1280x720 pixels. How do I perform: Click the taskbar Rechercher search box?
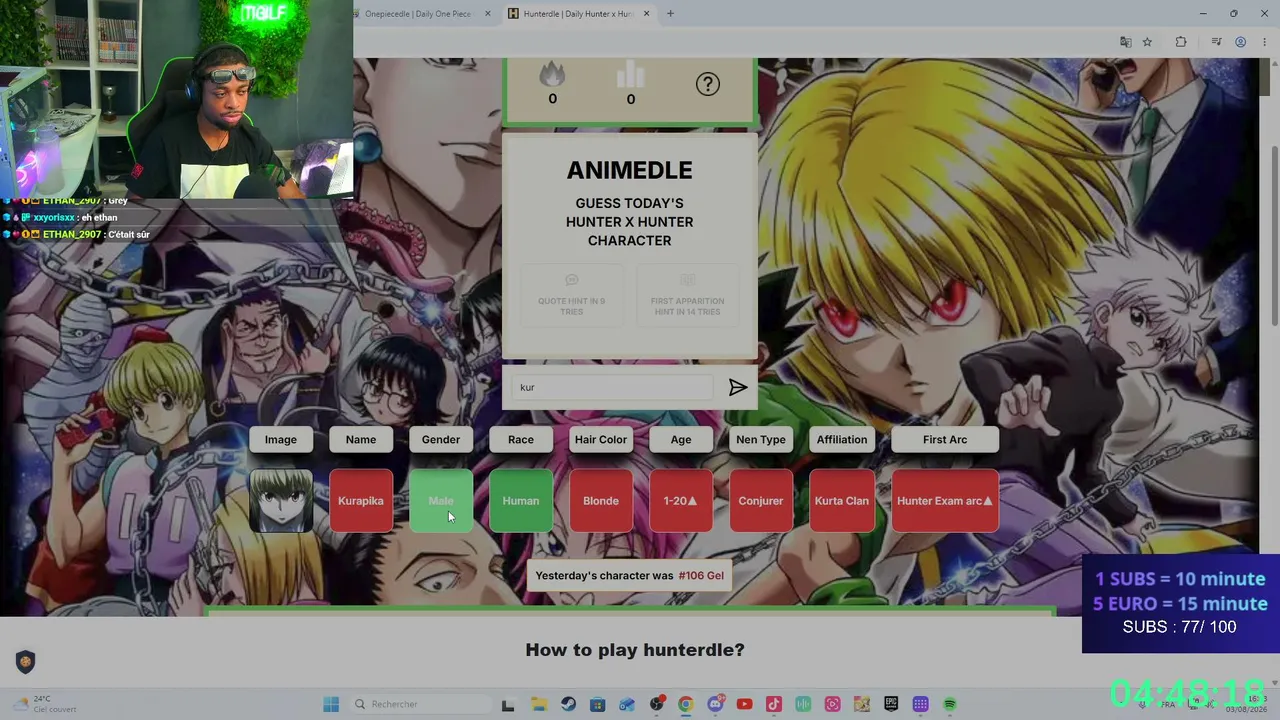pyautogui.click(x=420, y=705)
